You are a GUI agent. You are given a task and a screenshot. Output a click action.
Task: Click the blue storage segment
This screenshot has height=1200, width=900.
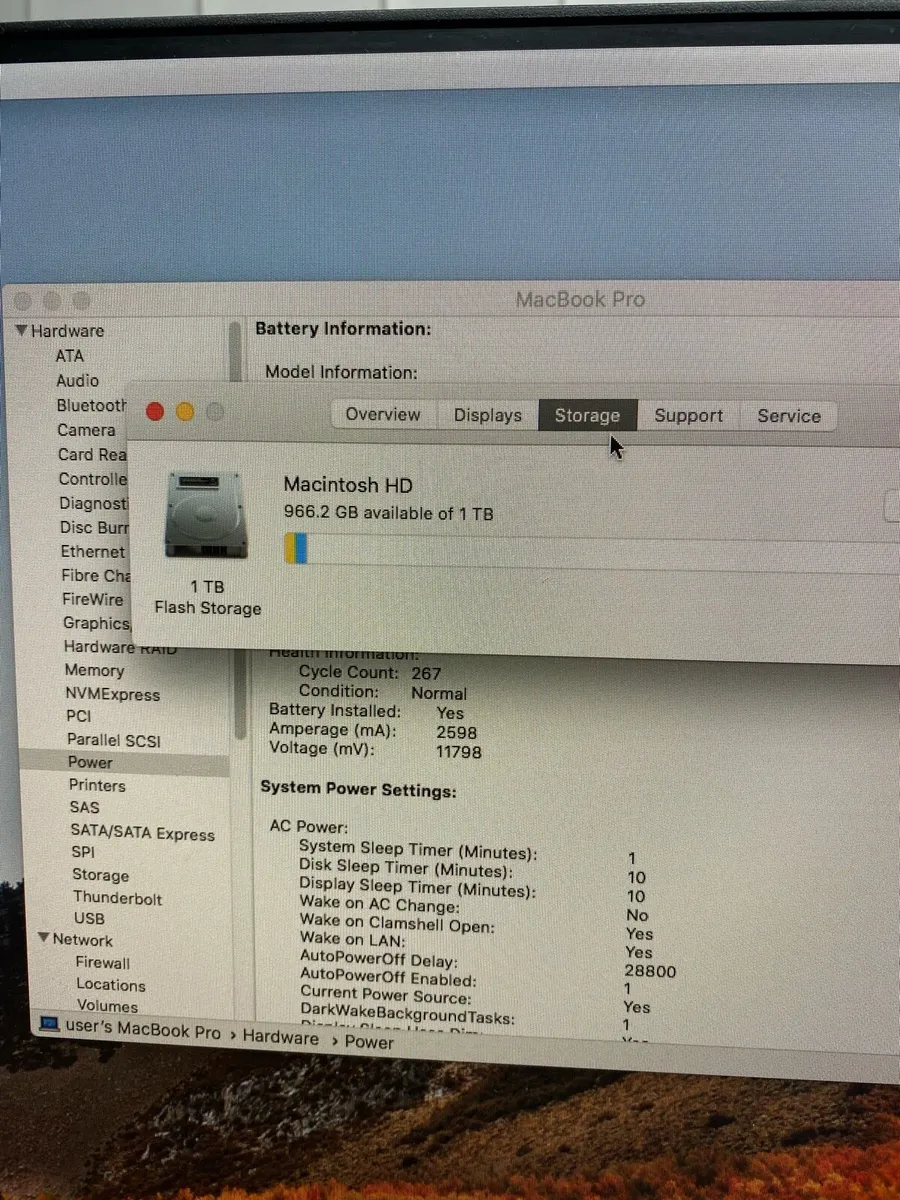point(301,548)
